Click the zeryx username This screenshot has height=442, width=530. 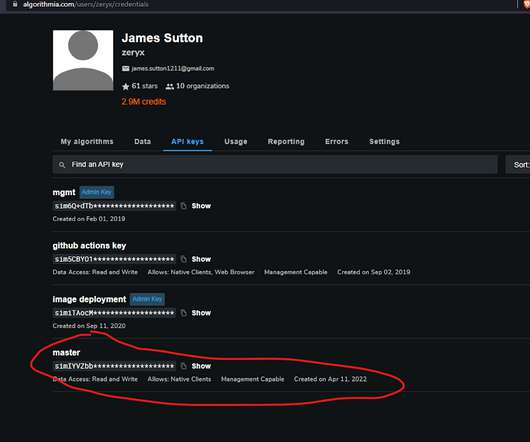(133, 53)
